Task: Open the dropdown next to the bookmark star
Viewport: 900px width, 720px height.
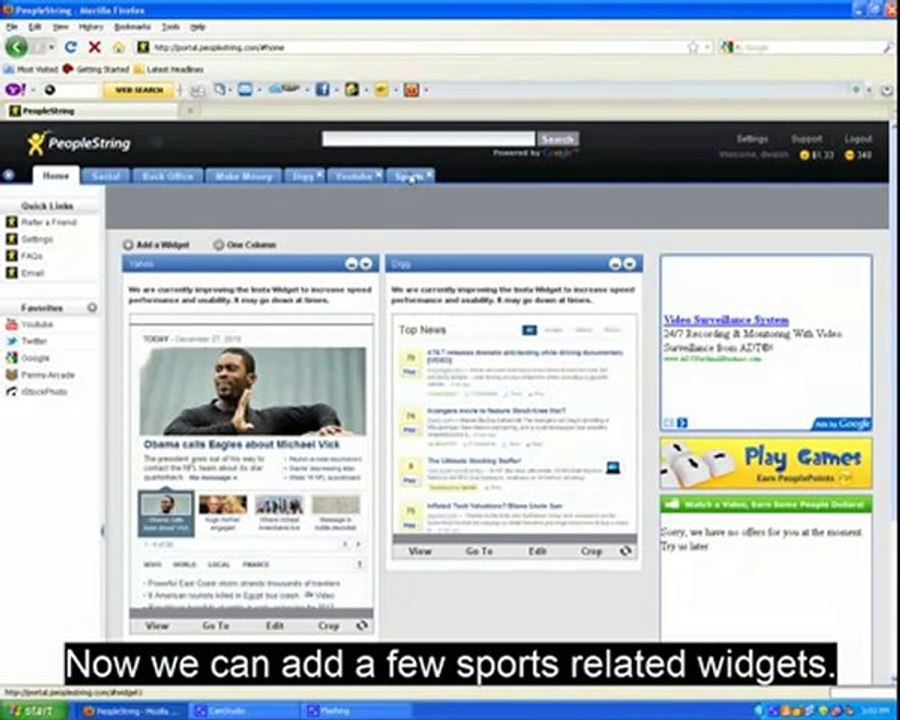Action: [x=708, y=47]
